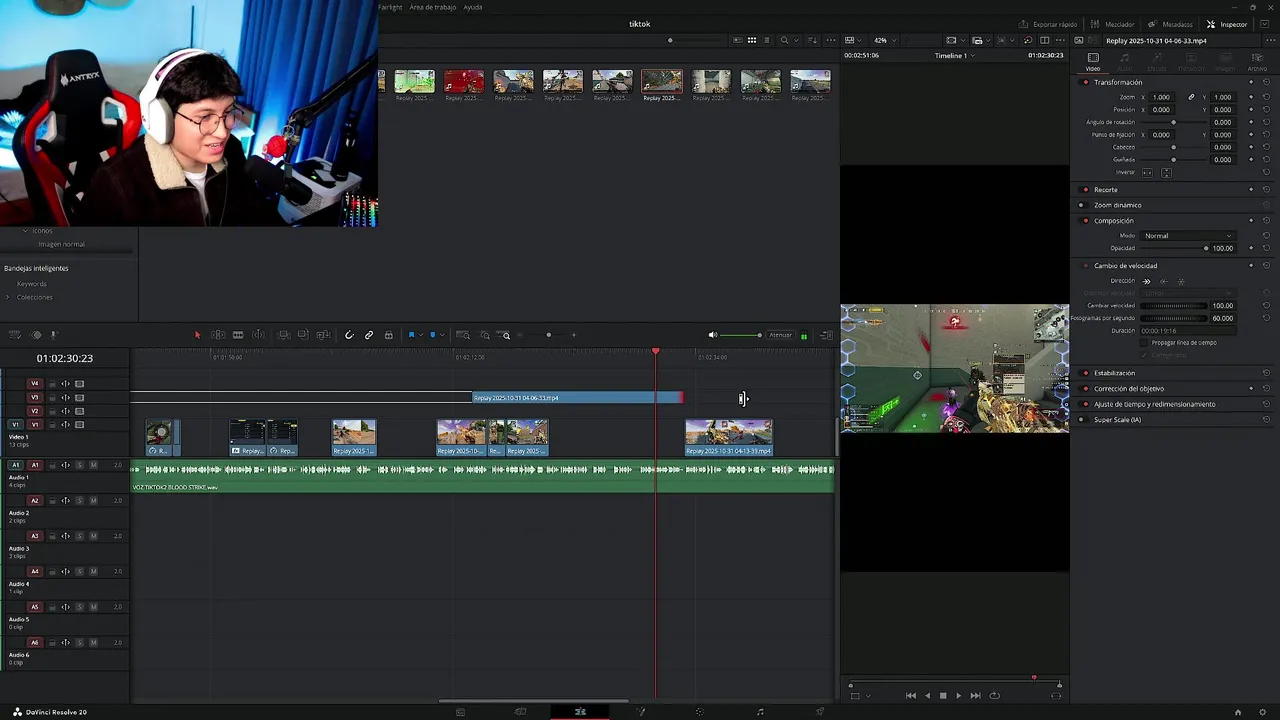The width and height of the screenshot is (1280, 720).
Task: Click the red playhead marker on ruler
Action: coord(656,351)
